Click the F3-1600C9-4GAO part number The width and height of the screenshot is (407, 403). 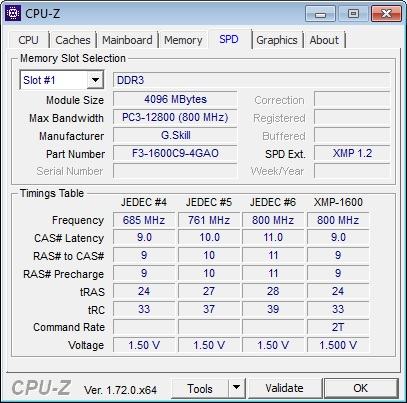click(x=175, y=153)
